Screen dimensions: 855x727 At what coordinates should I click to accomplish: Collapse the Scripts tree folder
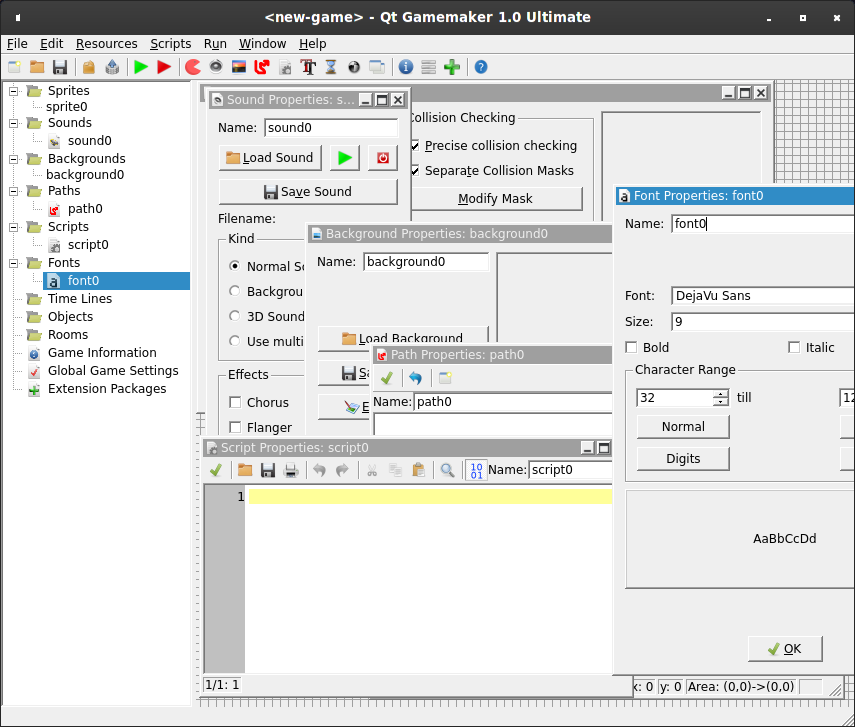14,227
